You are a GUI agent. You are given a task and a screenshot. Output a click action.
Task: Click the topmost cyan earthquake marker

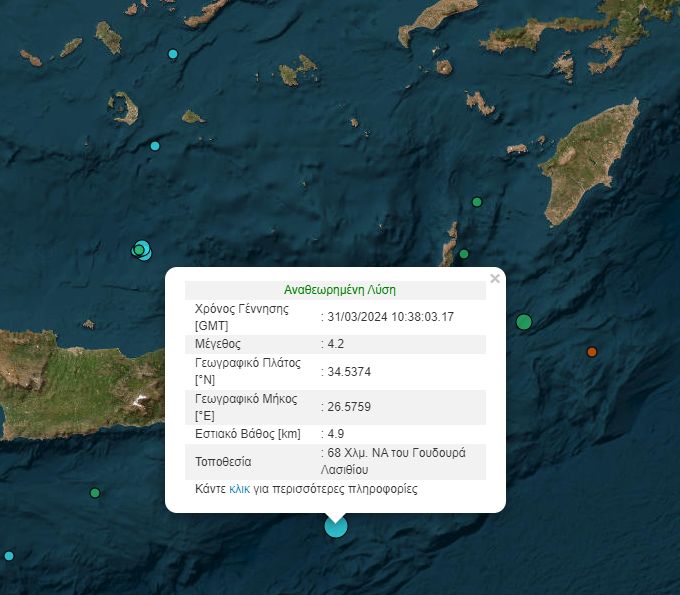(173, 54)
